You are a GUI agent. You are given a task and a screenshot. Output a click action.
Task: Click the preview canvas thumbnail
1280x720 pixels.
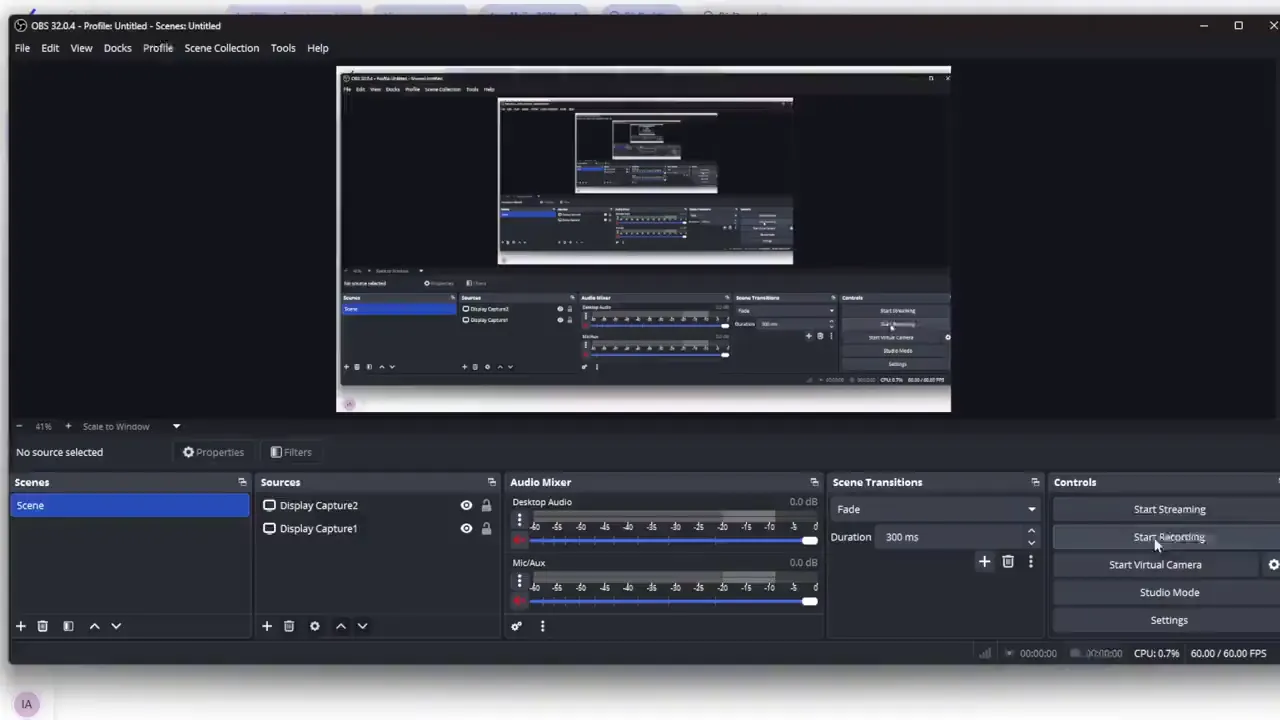click(x=643, y=240)
